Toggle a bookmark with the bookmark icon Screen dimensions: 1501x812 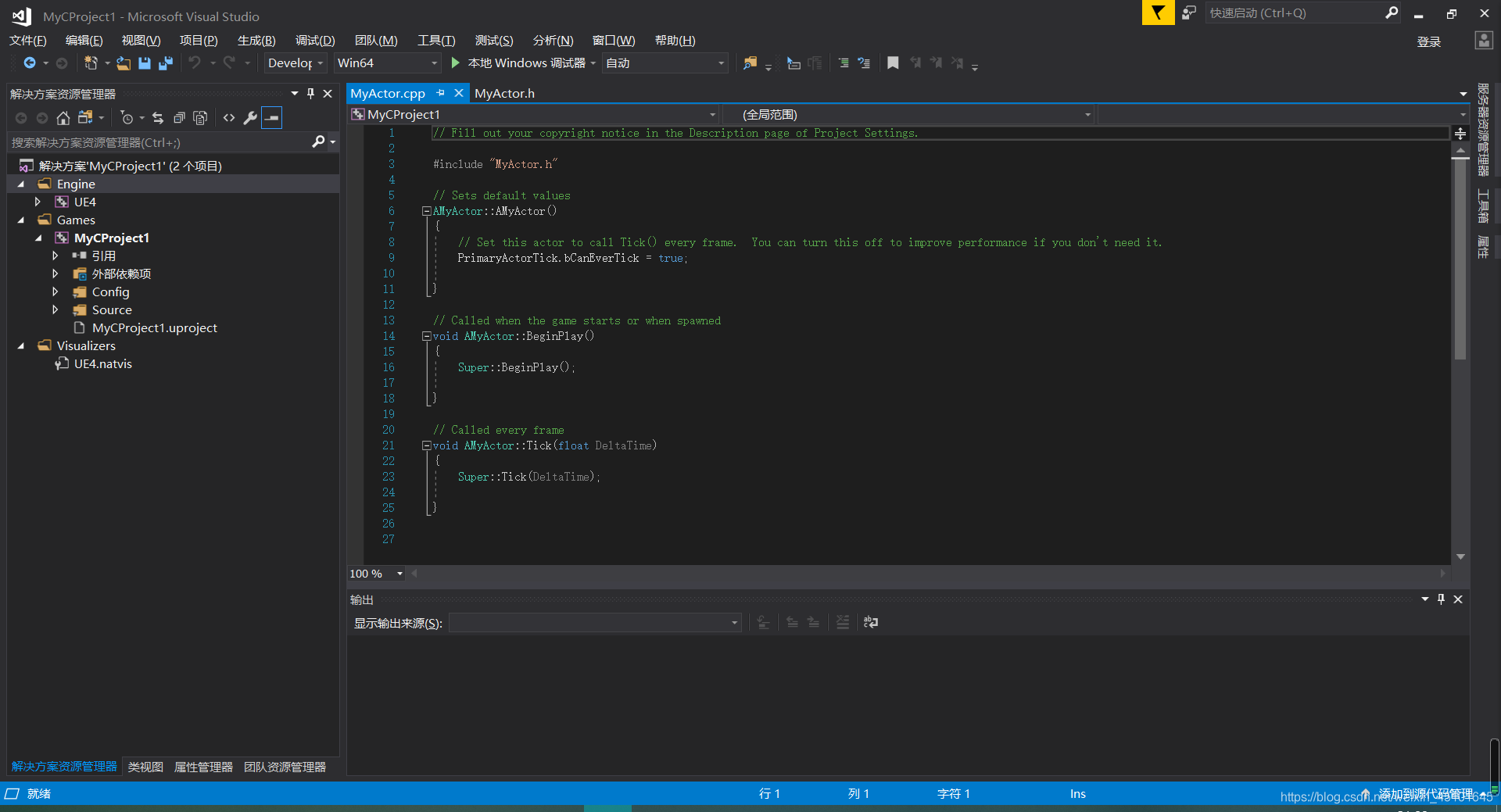click(x=893, y=63)
